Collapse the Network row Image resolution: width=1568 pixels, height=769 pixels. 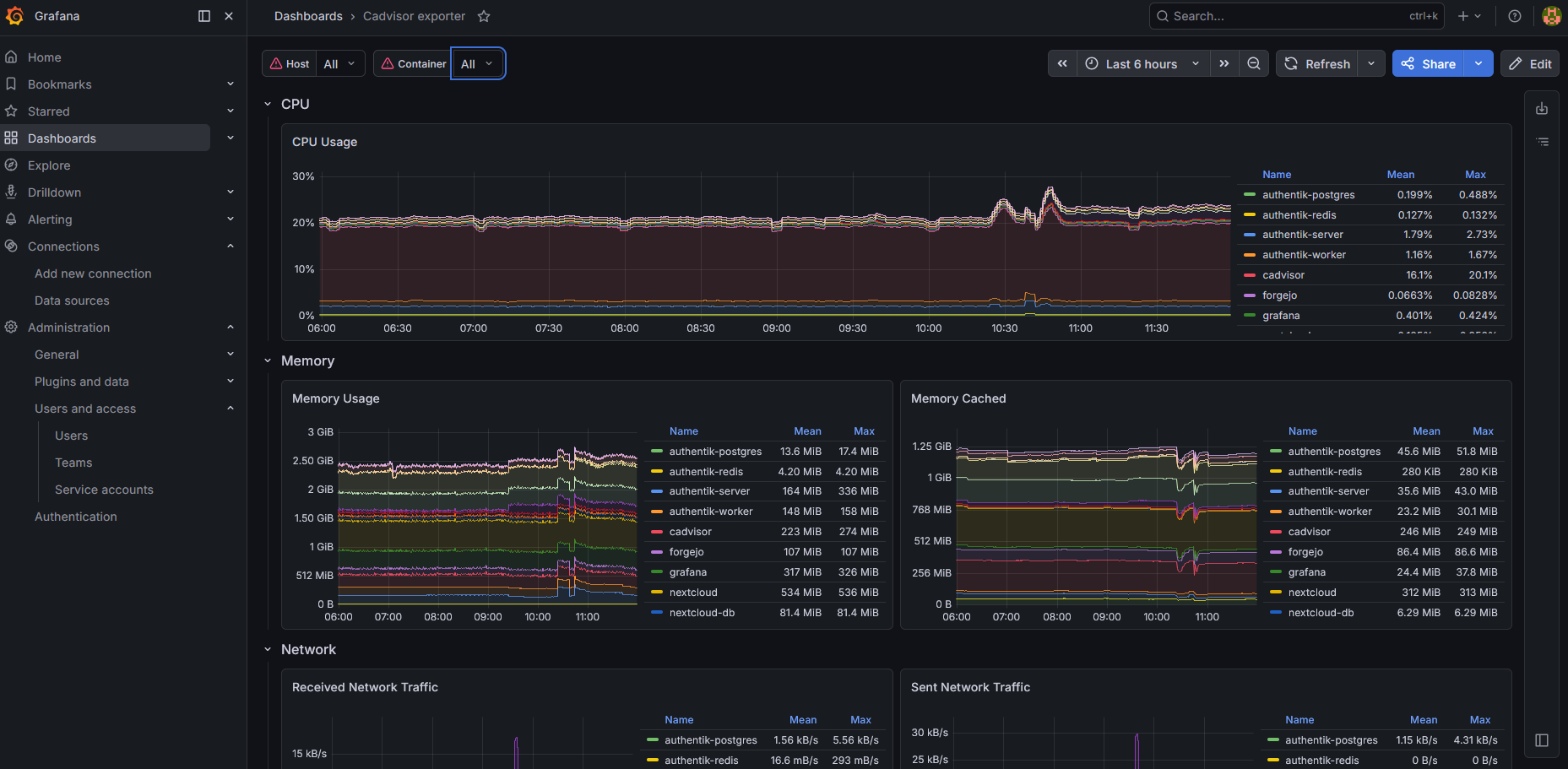(x=268, y=649)
